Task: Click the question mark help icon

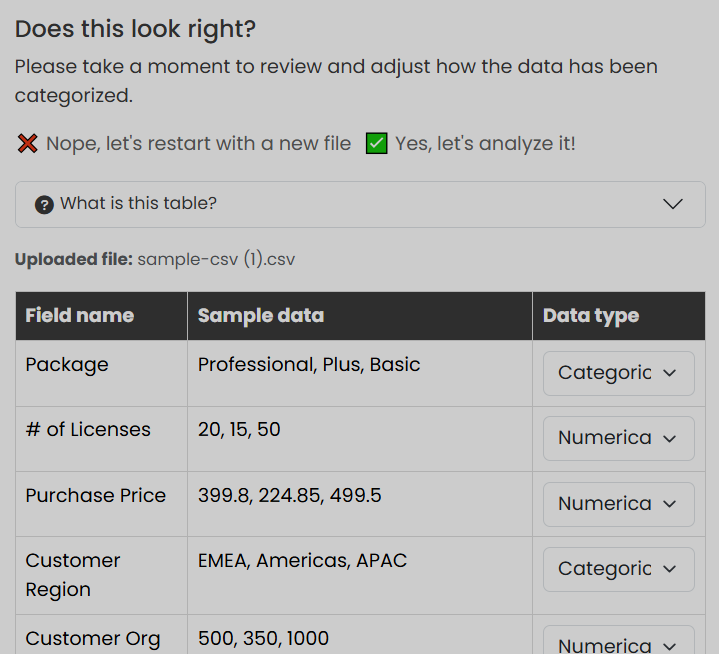Action: click(44, 204)
